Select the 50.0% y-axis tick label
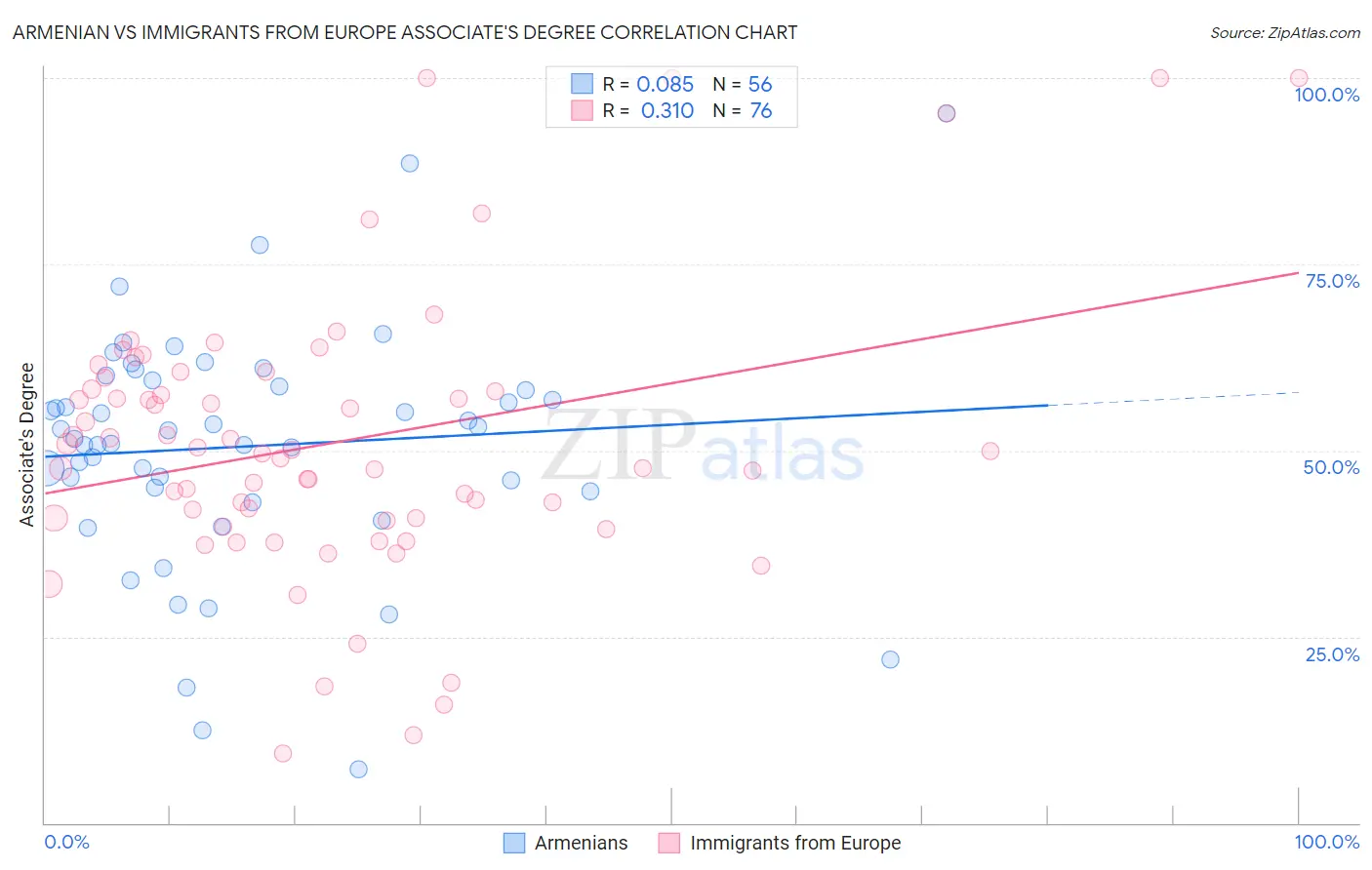The width and height of the screenshot is (1372, 870). pyautogui.click(x=1332, y=467)
